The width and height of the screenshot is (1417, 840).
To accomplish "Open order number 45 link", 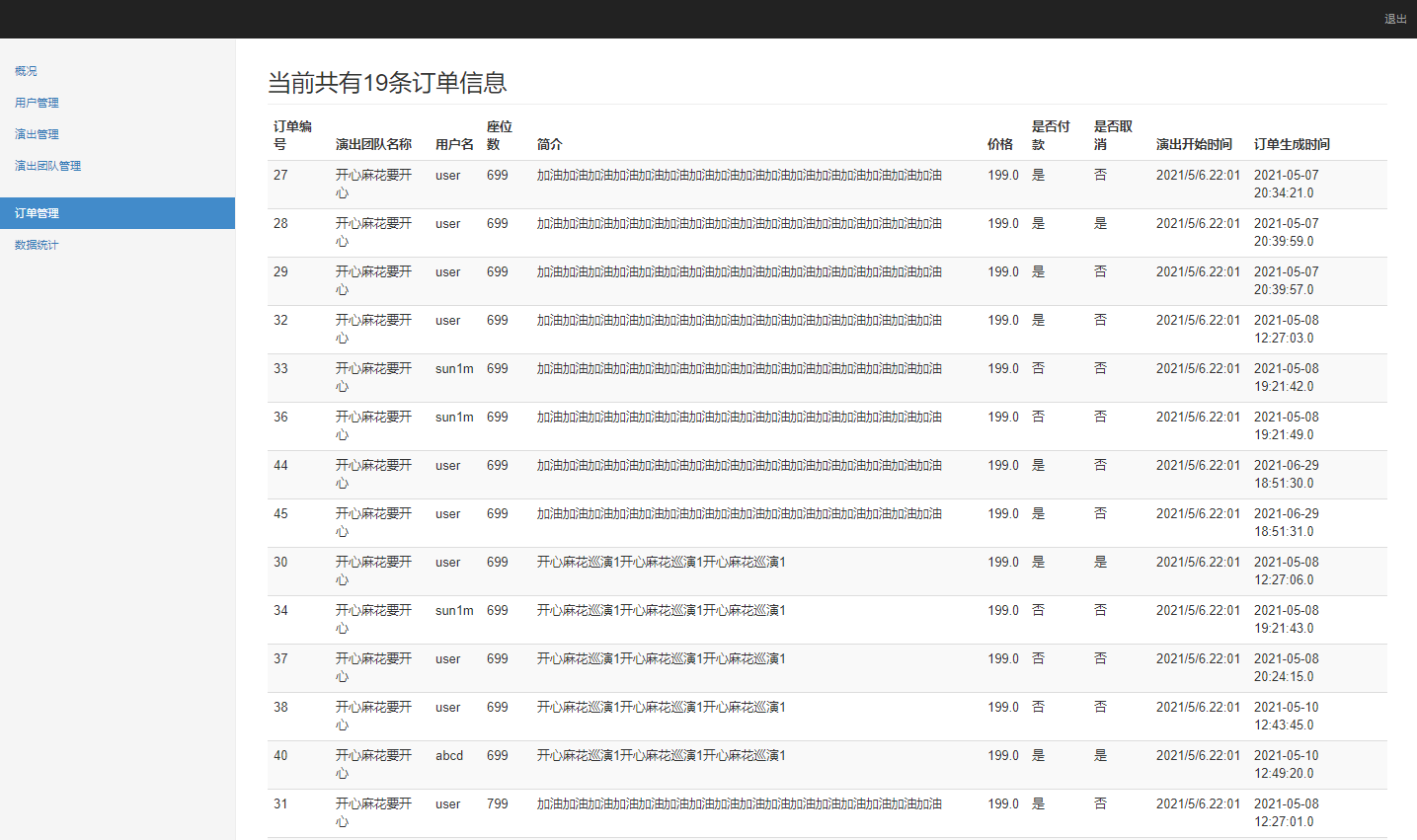I will click(x=280, y=513).
